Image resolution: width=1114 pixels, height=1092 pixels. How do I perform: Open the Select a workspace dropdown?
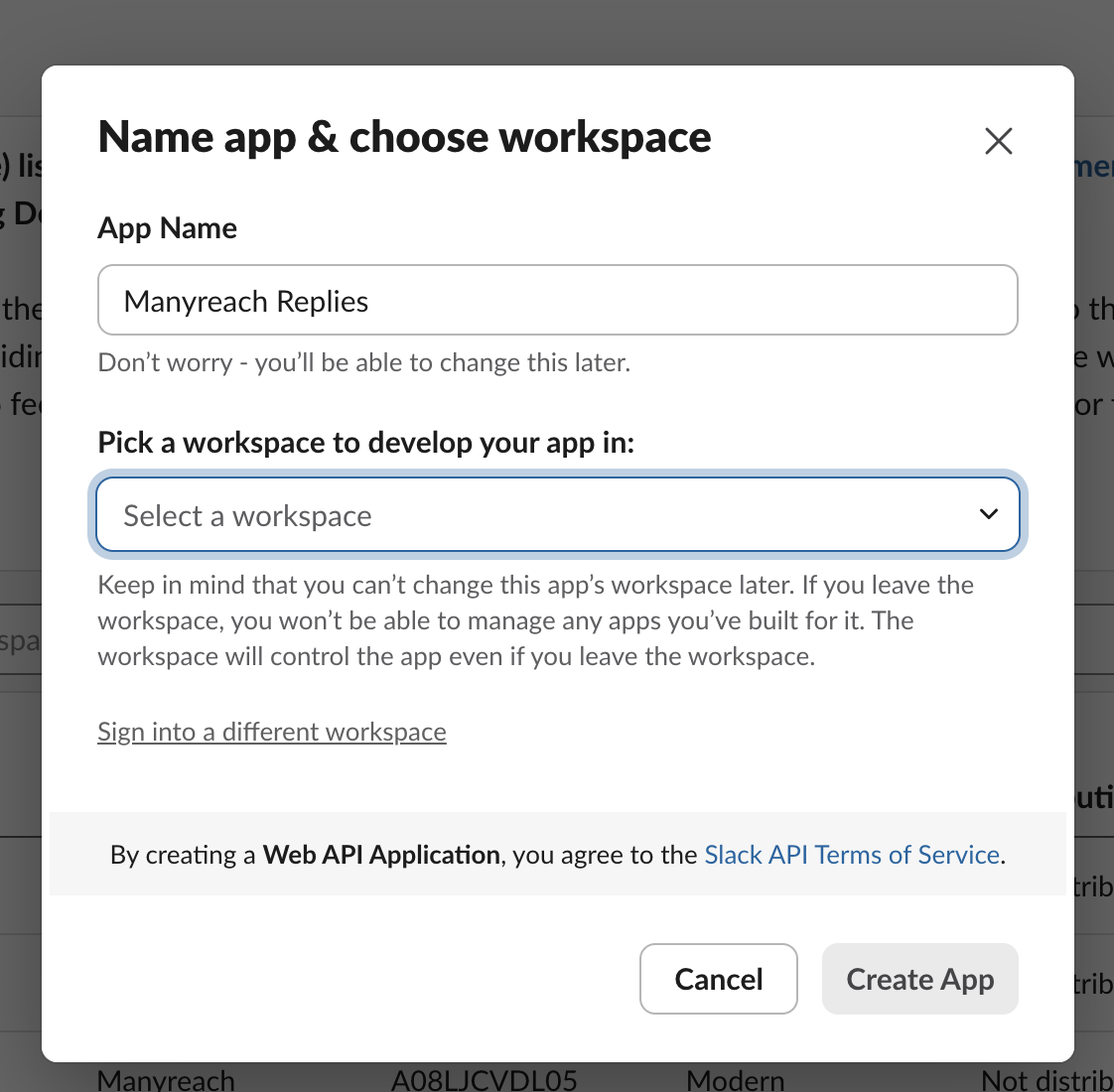tap(558, 514)
